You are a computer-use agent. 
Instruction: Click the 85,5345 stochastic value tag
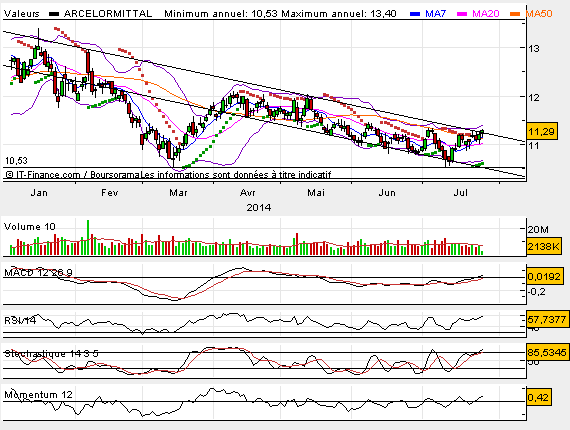(x=547, y=352)
